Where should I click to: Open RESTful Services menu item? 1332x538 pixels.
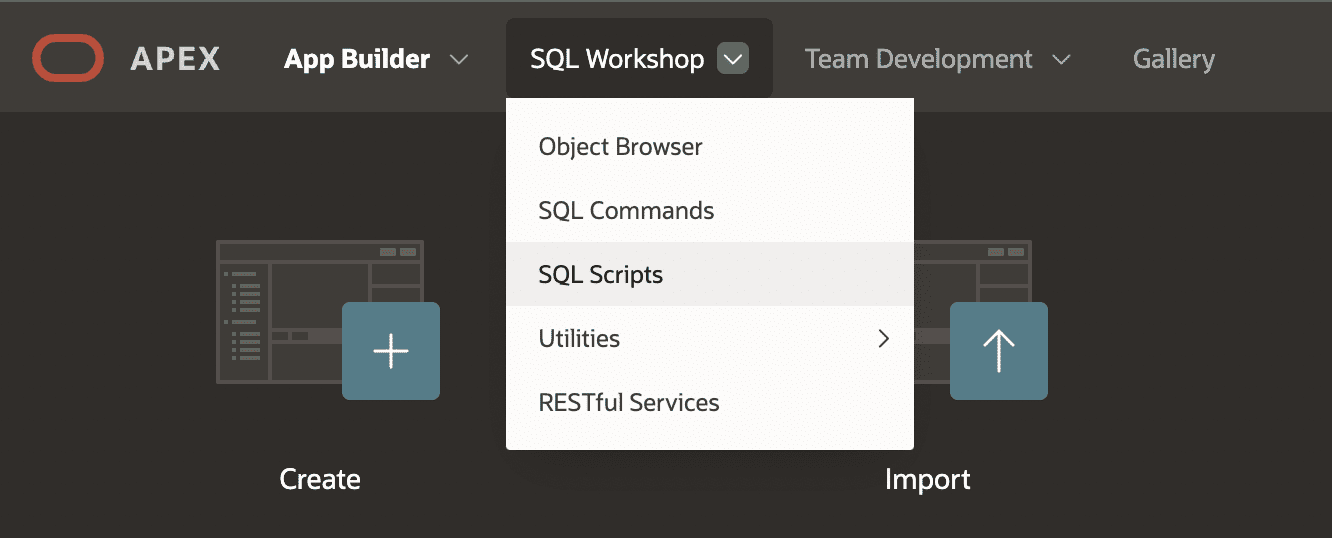click(710, 403)
